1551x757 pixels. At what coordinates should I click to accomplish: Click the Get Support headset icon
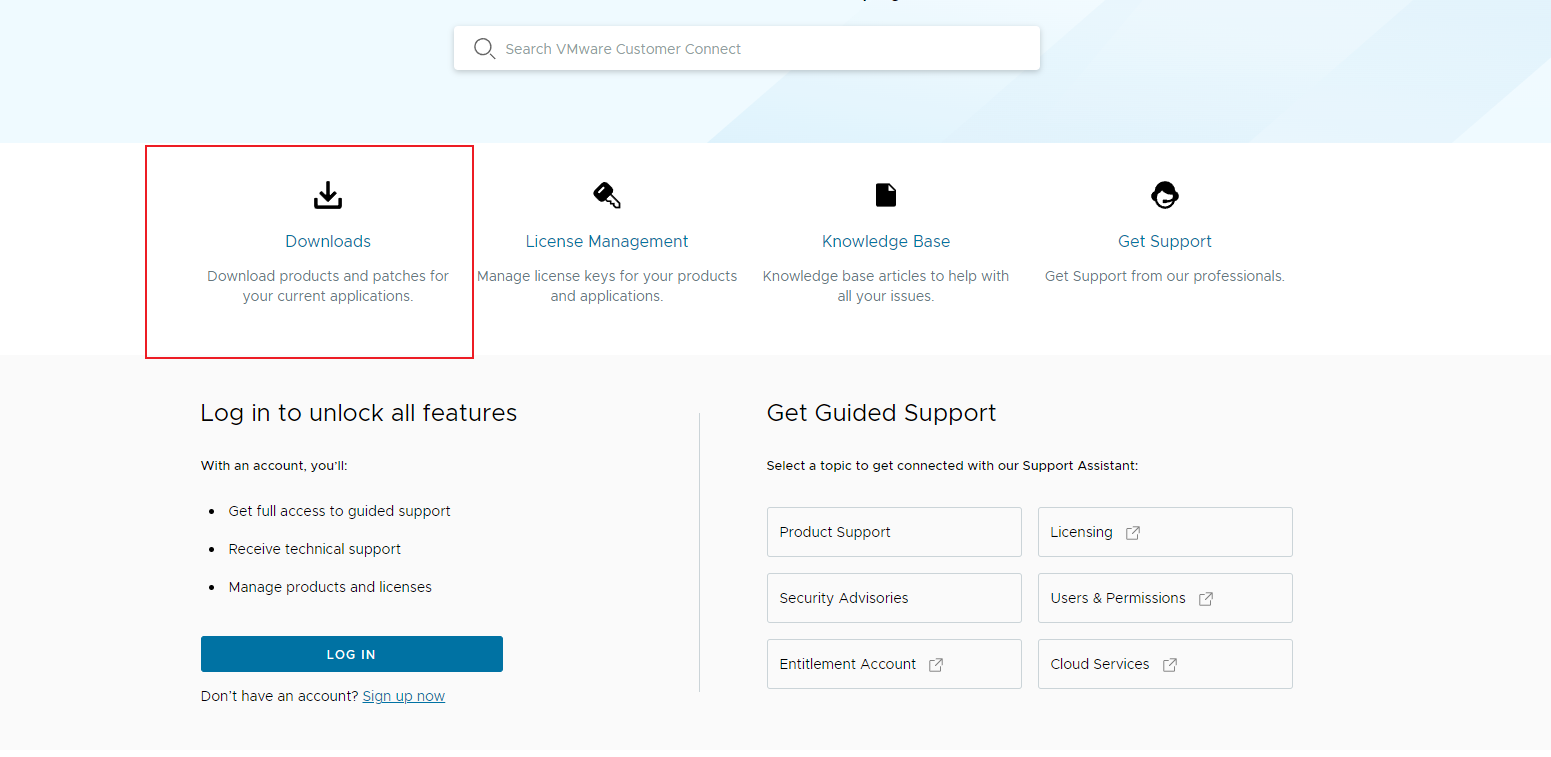click(1165, 195)
